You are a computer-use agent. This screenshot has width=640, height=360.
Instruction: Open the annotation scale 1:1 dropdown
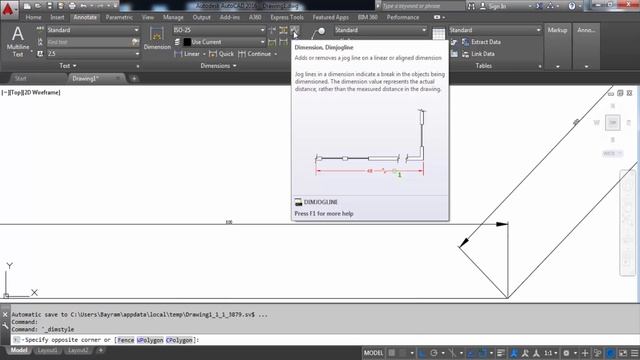(551, 353)
